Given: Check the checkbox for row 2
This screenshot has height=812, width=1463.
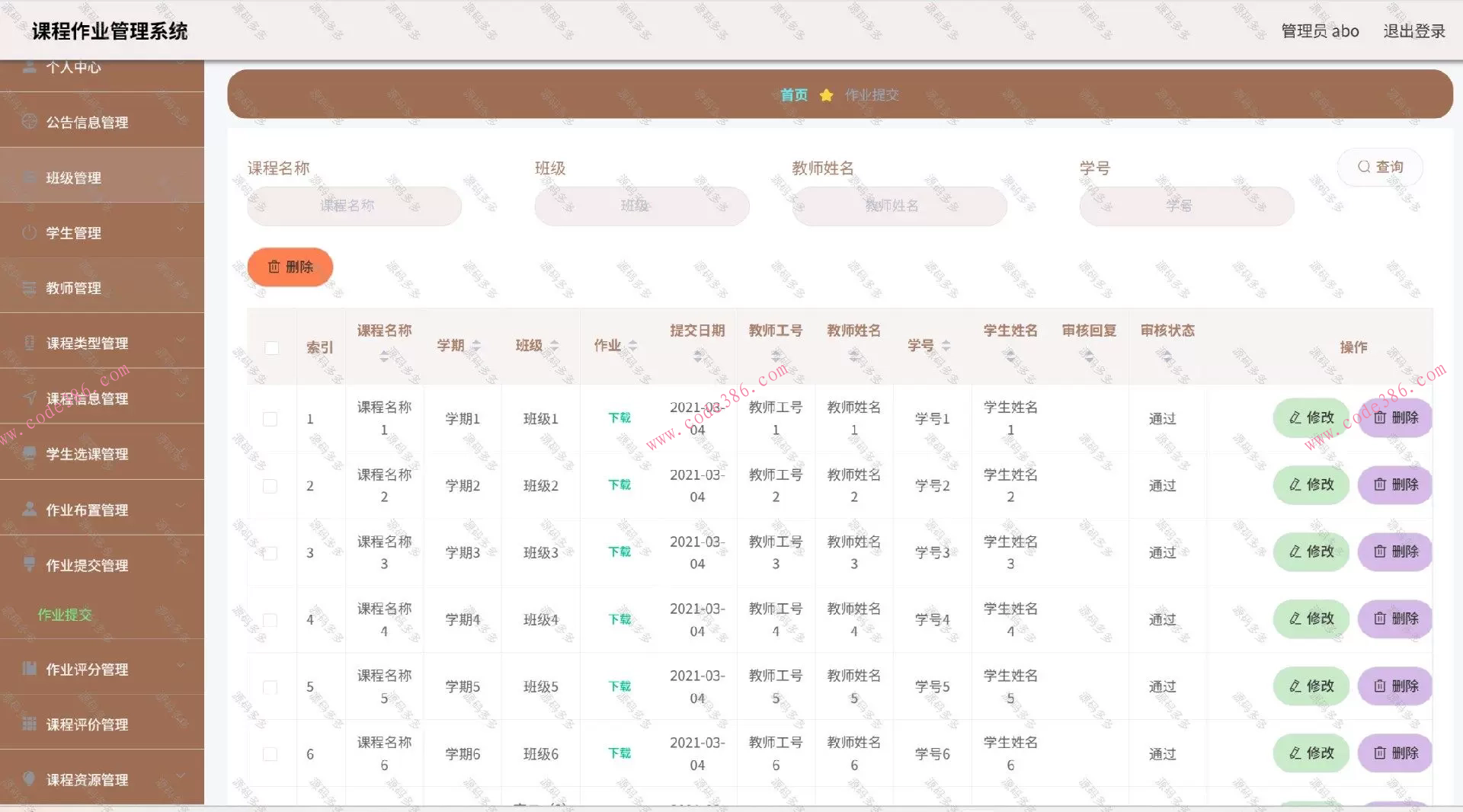Looking at the screenshot, I should pyautogui.click(x=270, y=486).
